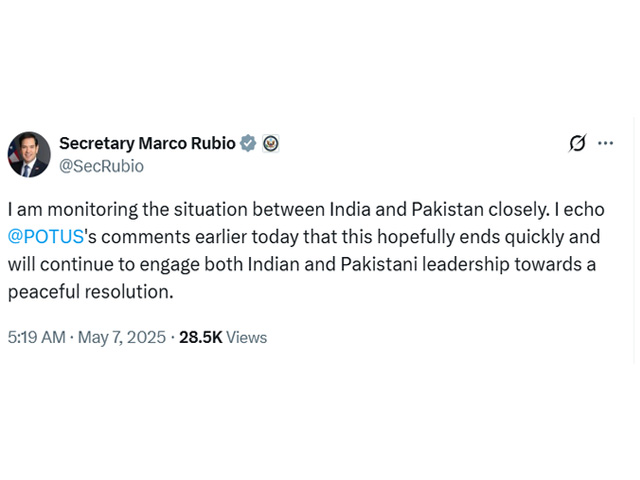Click the phrase "will continue to engage"

click(96, 266)
